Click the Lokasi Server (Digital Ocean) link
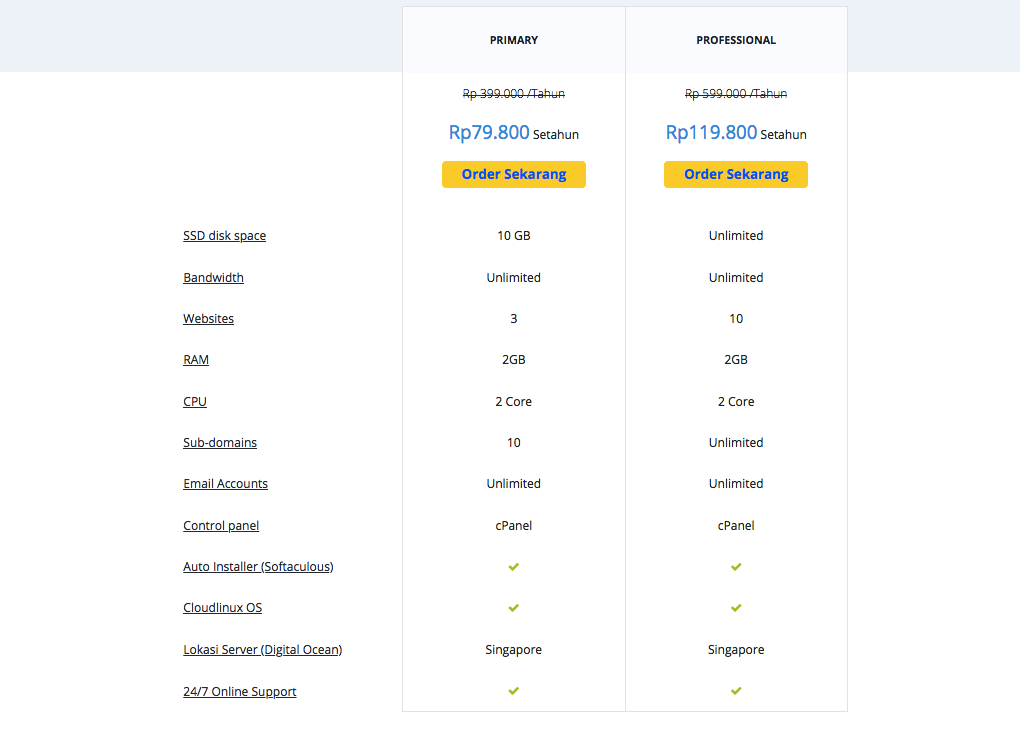 tap(262, 650)
